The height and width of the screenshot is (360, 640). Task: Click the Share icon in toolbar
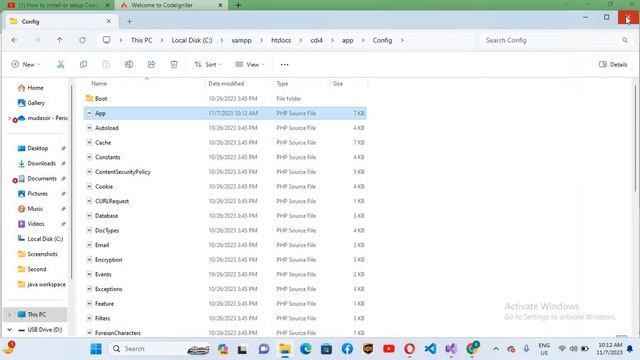pyautogui.click(x=151, y=64)
